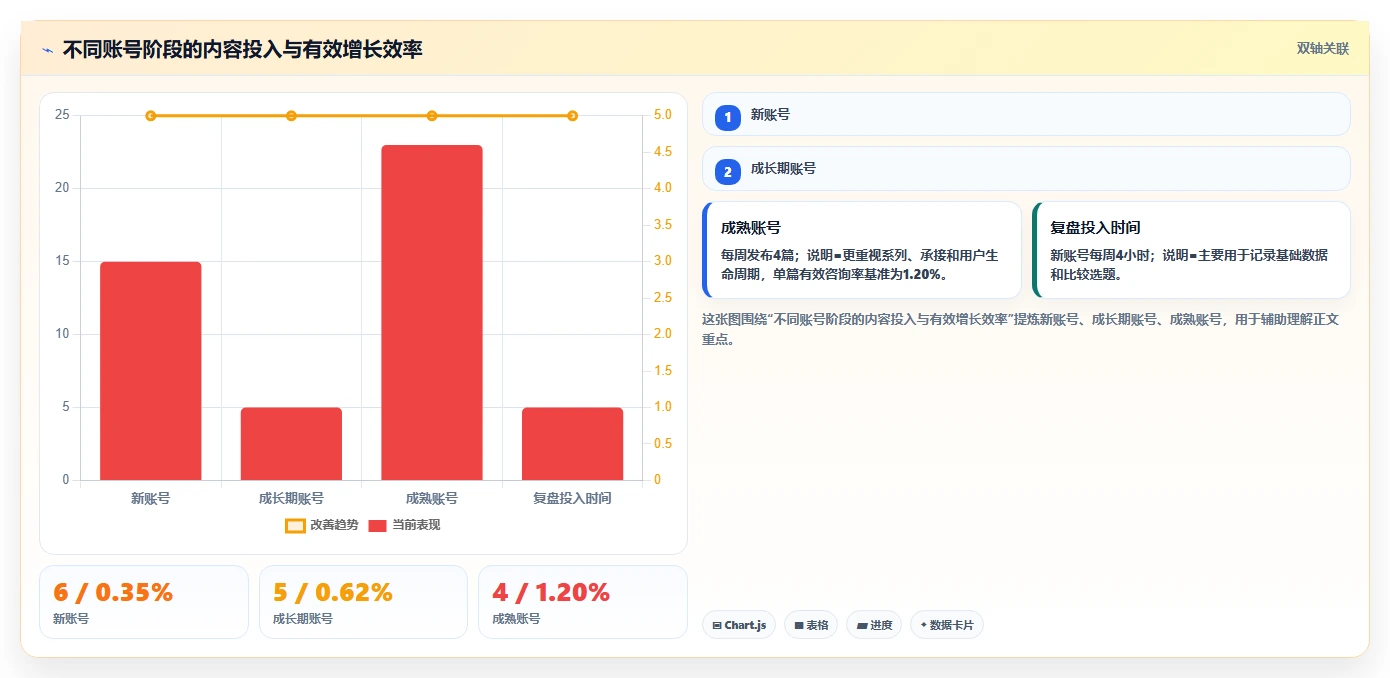
Task: Click the 表格 tag chip
Action: point(811,625)
